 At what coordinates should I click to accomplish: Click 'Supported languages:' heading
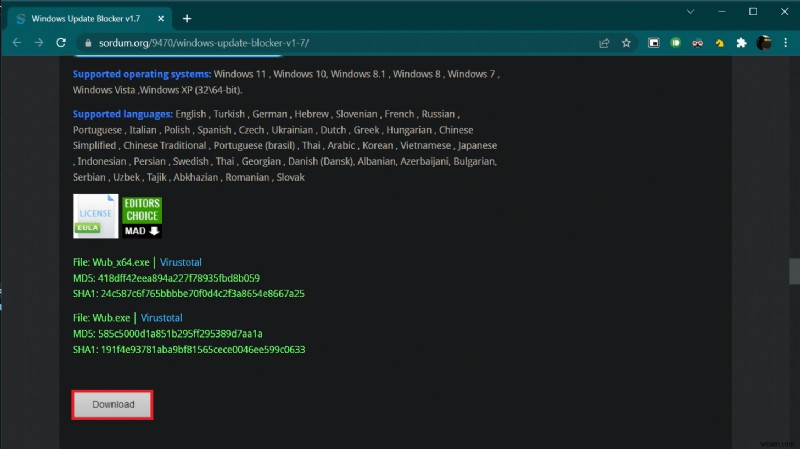123,114
